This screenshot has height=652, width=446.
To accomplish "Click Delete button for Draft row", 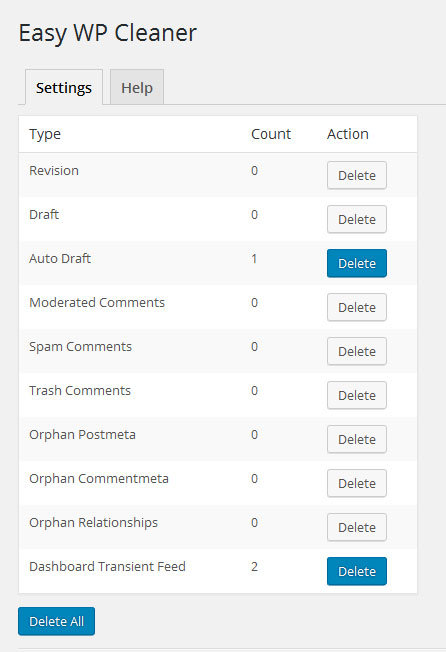I will pos(357,219).
